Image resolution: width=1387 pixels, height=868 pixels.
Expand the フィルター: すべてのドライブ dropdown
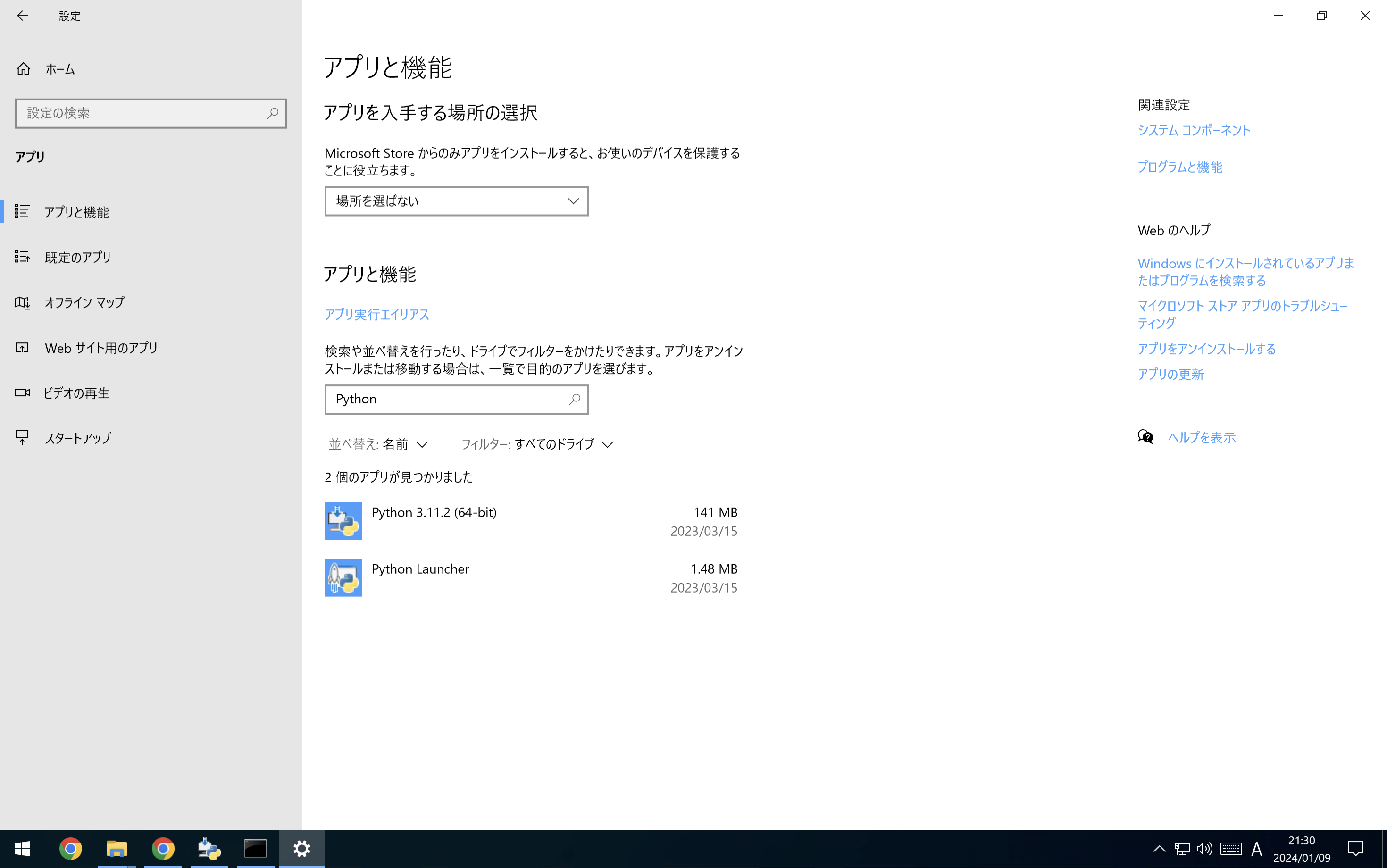point(537,444)
